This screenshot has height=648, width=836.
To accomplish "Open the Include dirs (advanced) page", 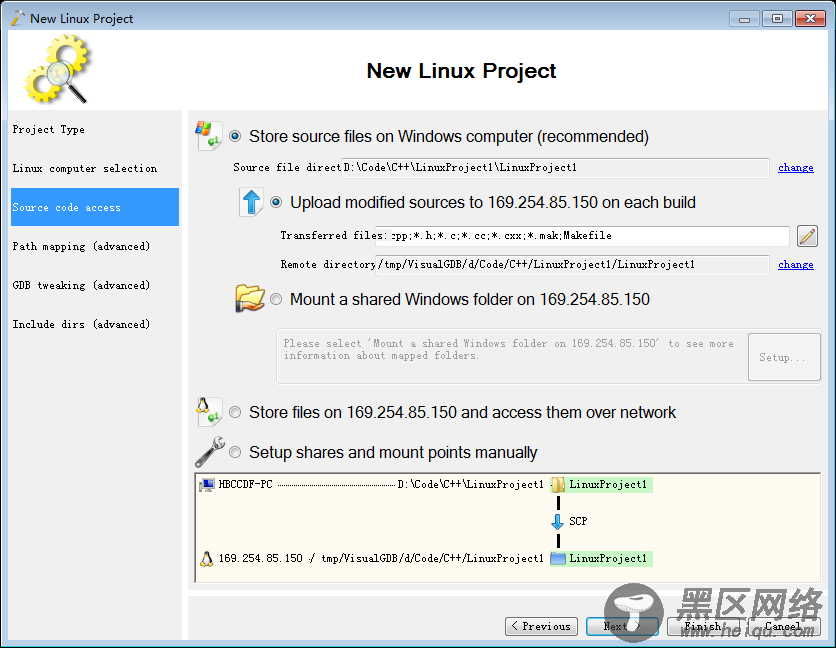I will pos(95,324).
